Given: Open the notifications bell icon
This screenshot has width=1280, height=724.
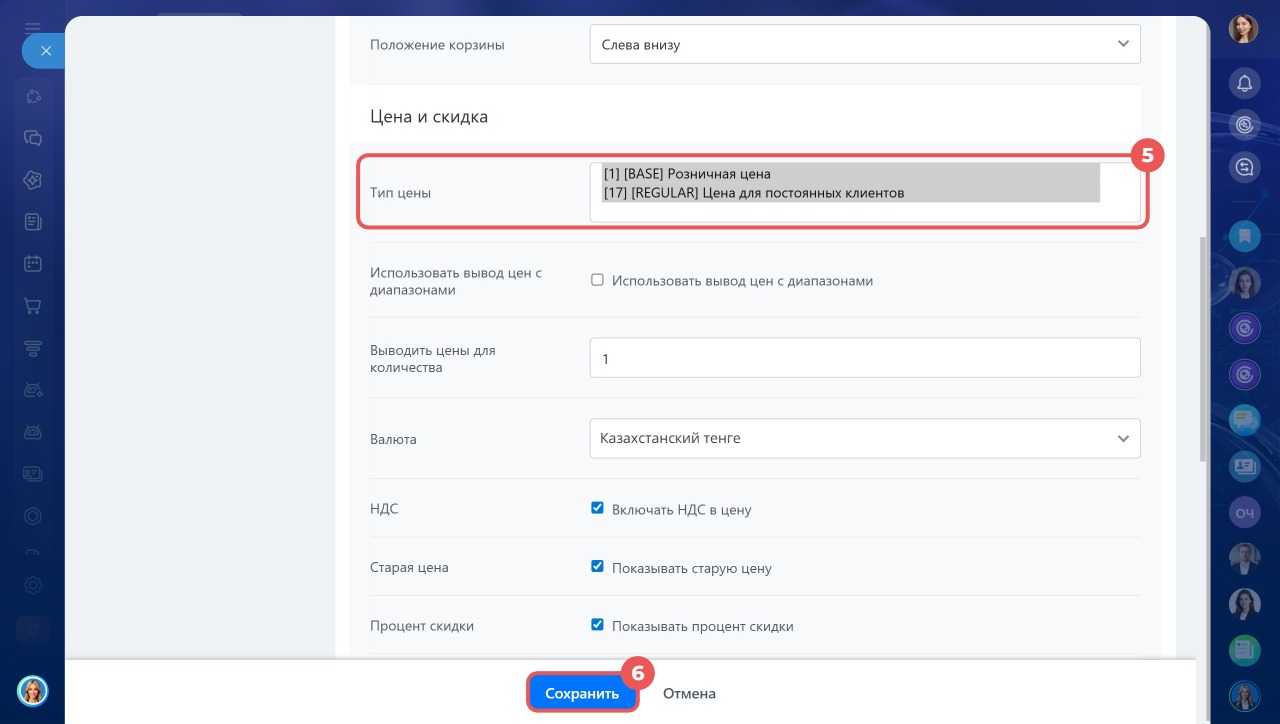Looking at the screenshot, I should click(x=1244, y=82).
